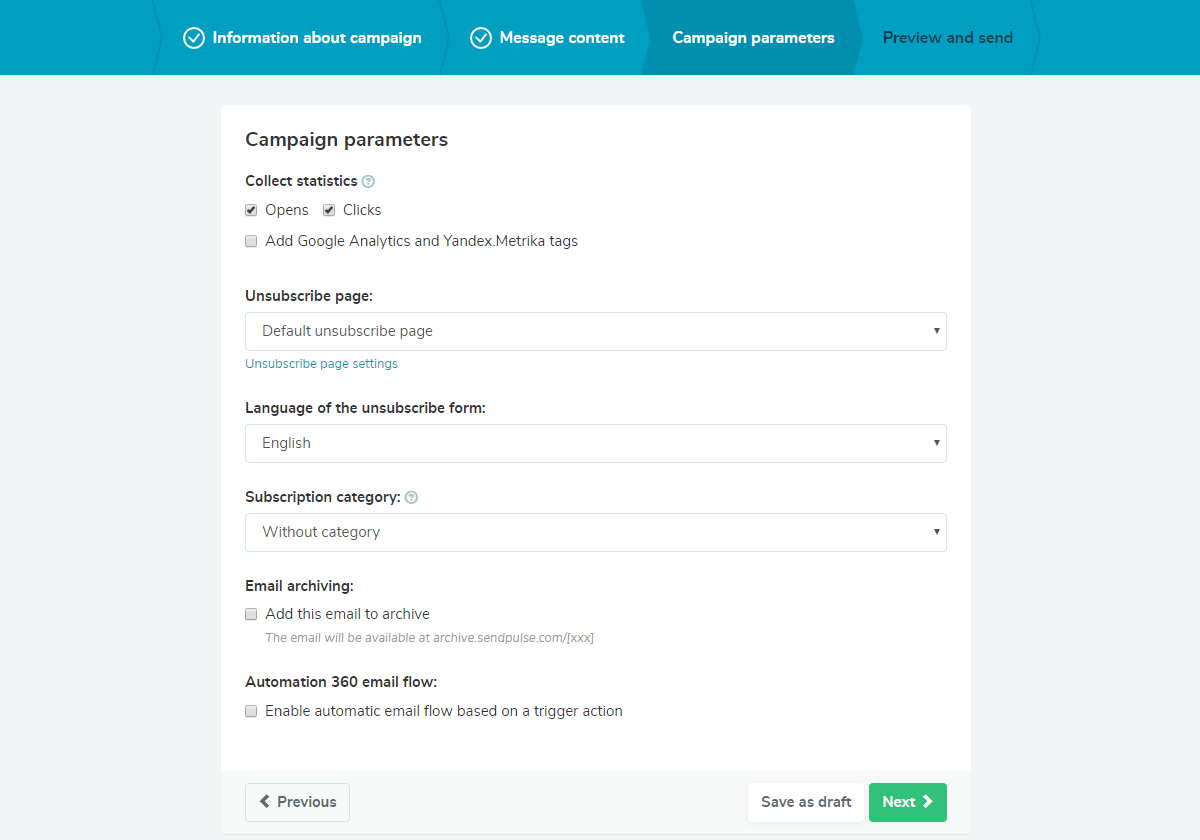Open the Unsubscribe page dropdown

(596, 331)
